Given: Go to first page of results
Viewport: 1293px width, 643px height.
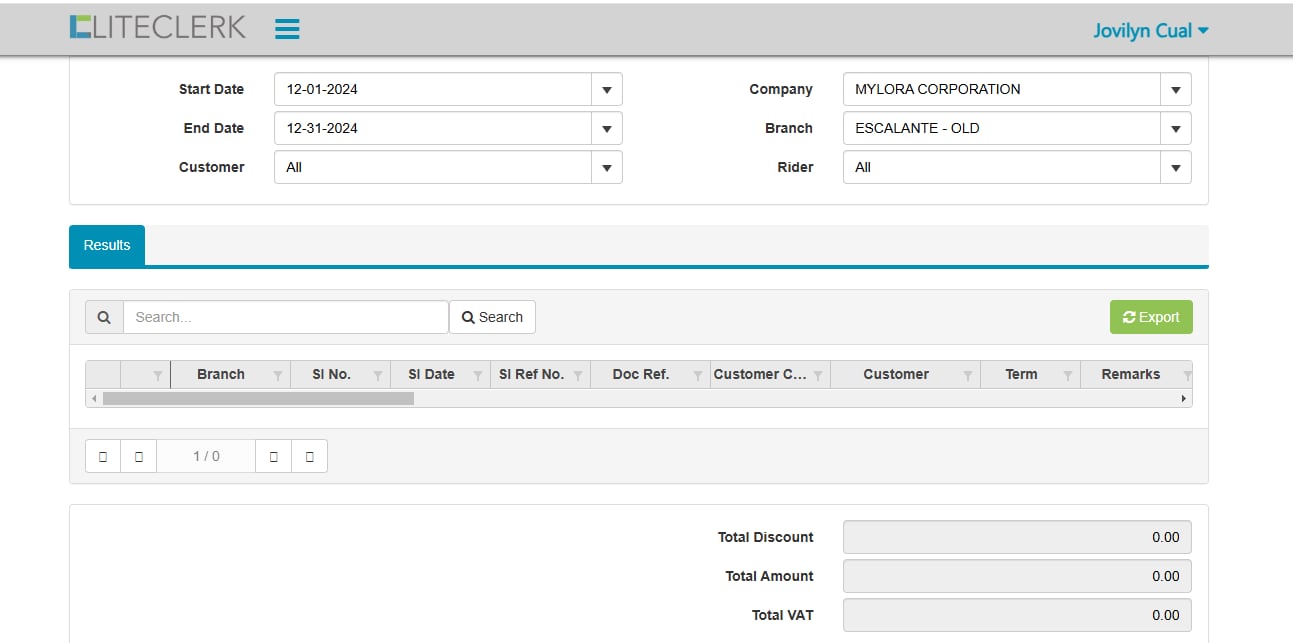Looking at the screenshot, I should [x=103, y=456].
